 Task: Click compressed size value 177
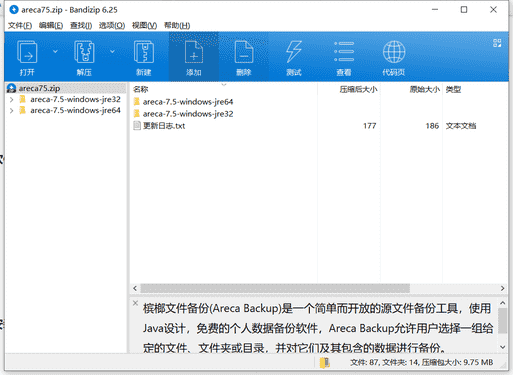point(370,126)
